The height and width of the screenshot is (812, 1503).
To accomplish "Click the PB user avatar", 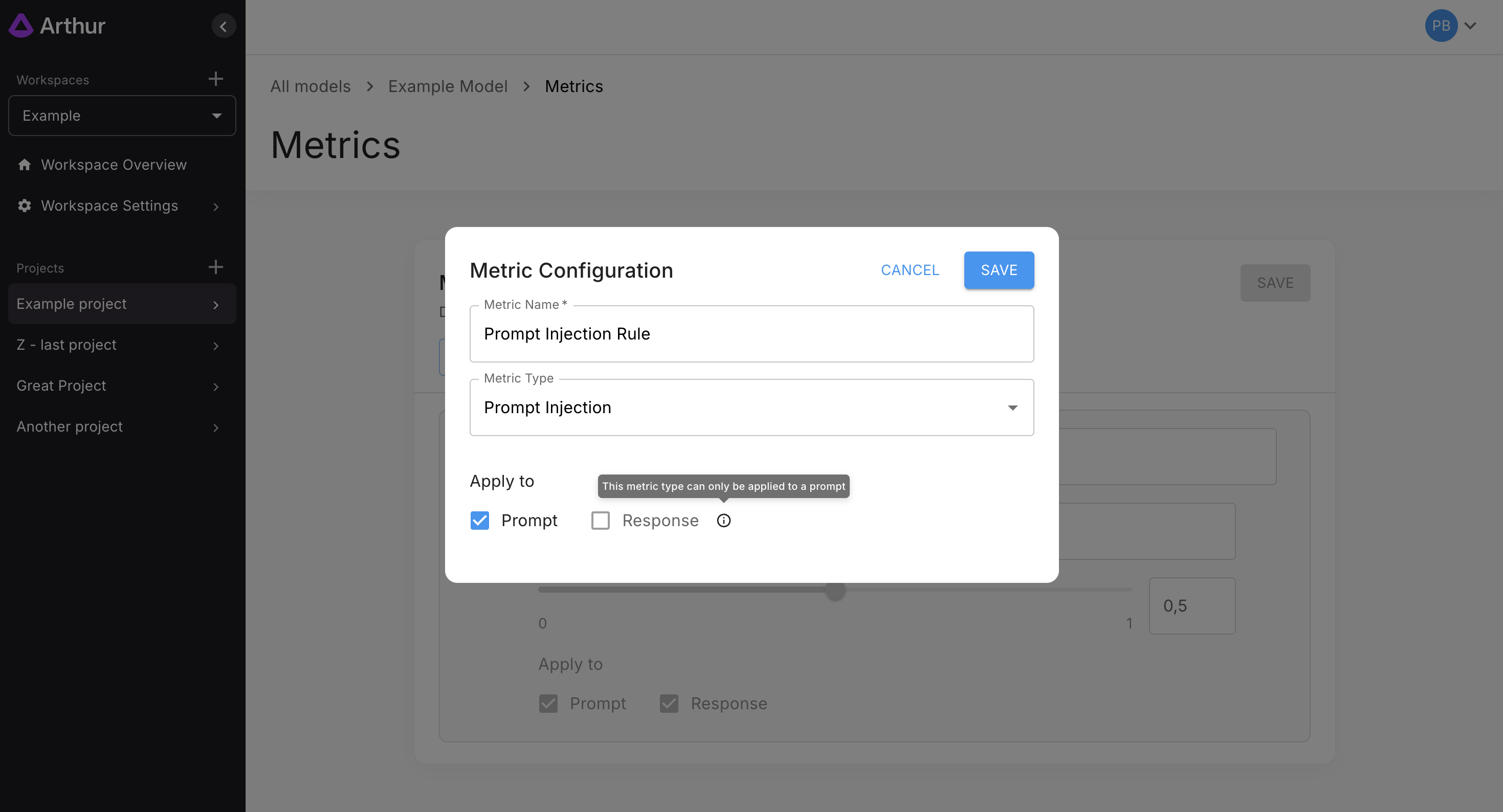I will pos(1441,26).
